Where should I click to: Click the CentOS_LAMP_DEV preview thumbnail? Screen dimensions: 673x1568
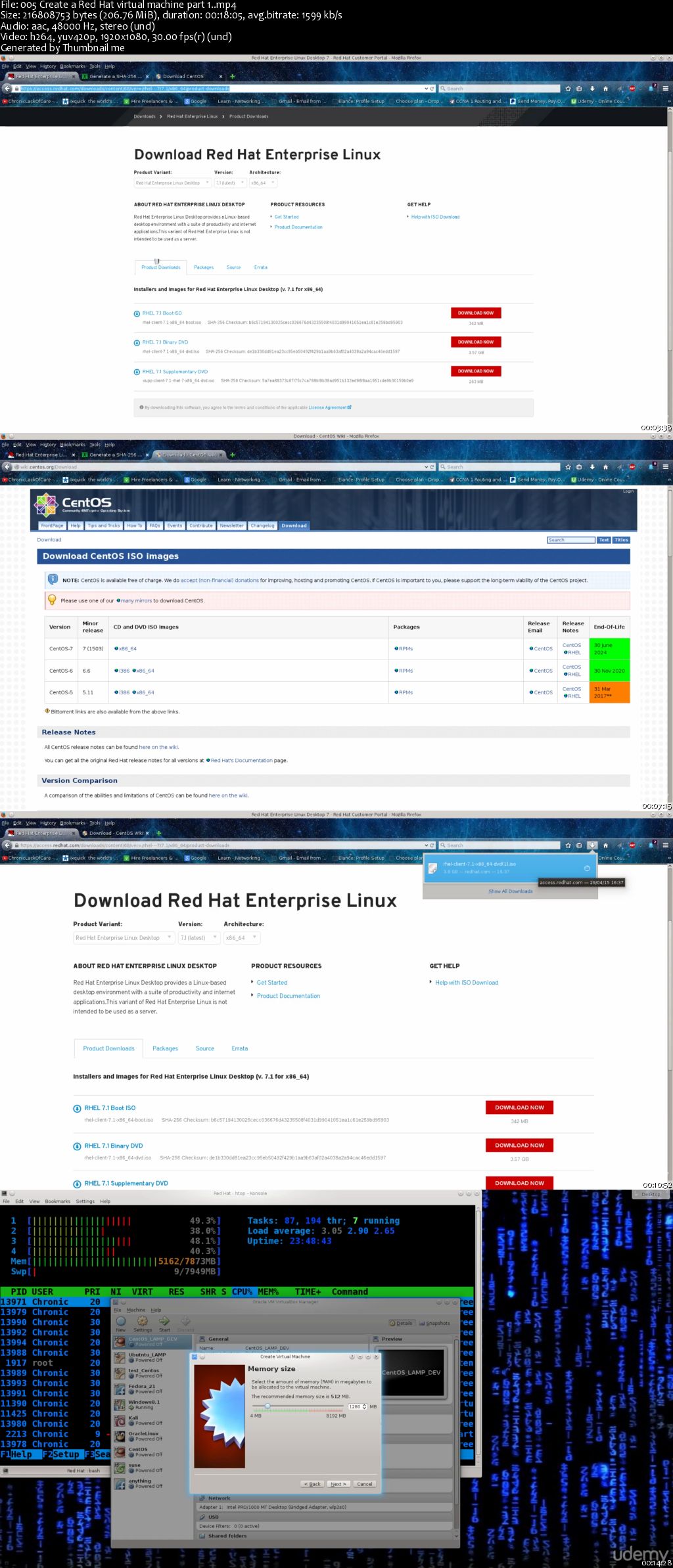[411, 1372]
